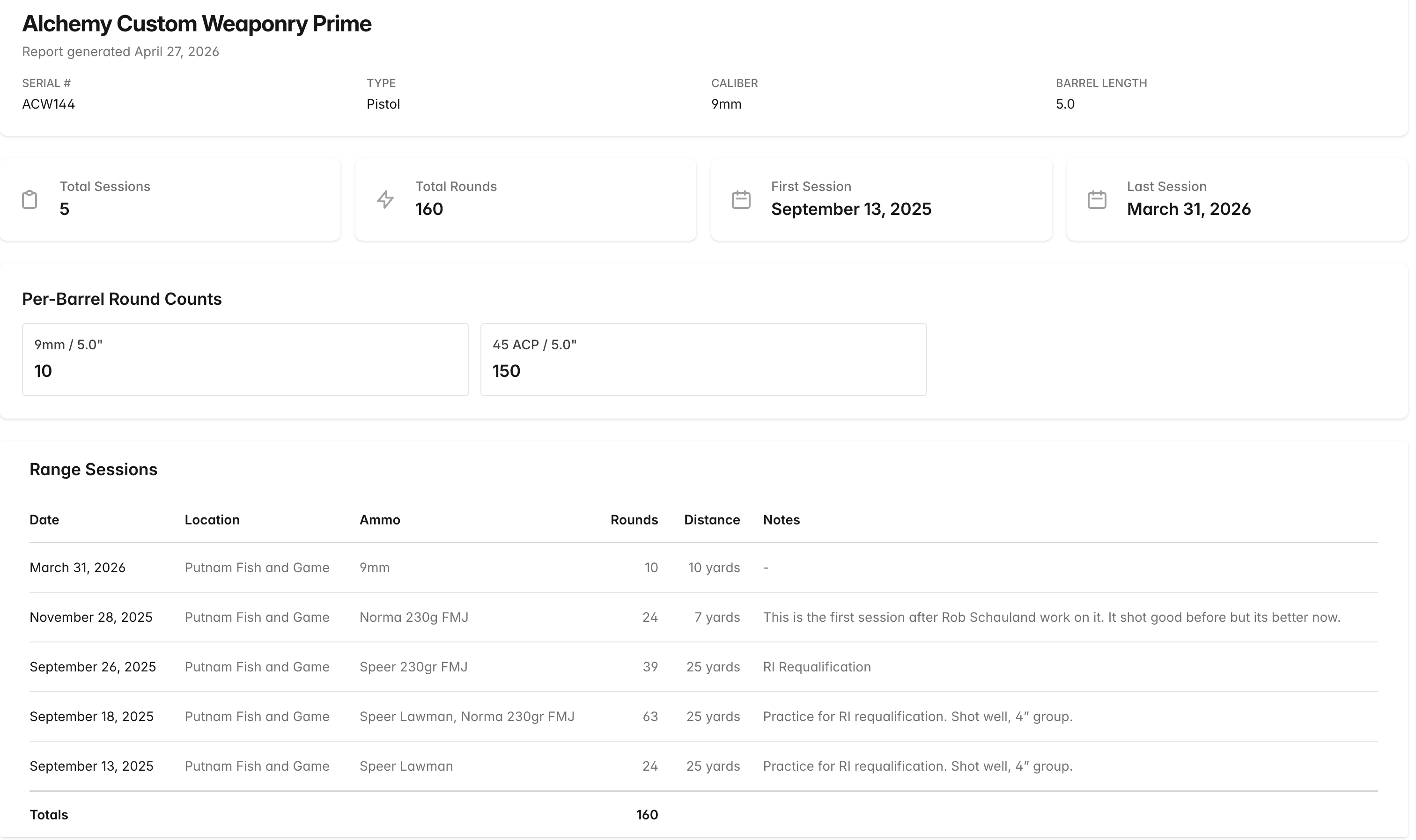Select the serial number ACW144
This screenshot has height=840, width=1416.
point(48,104)
